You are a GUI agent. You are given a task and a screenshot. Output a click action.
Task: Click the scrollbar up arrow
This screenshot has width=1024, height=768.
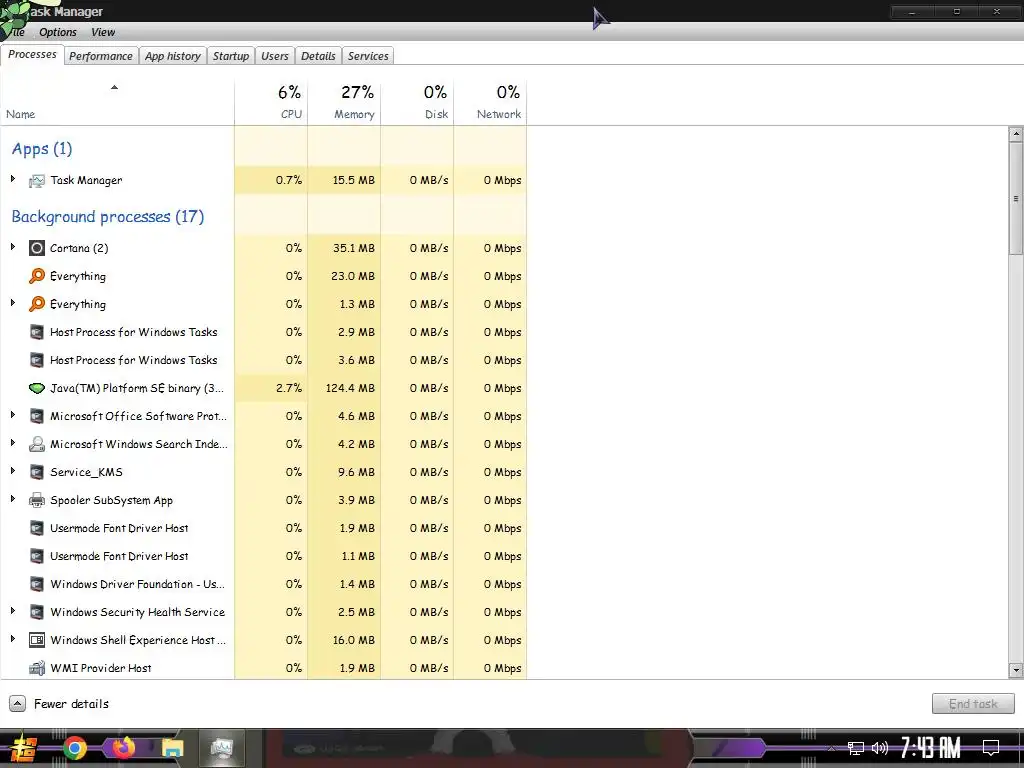point(1016,134)
